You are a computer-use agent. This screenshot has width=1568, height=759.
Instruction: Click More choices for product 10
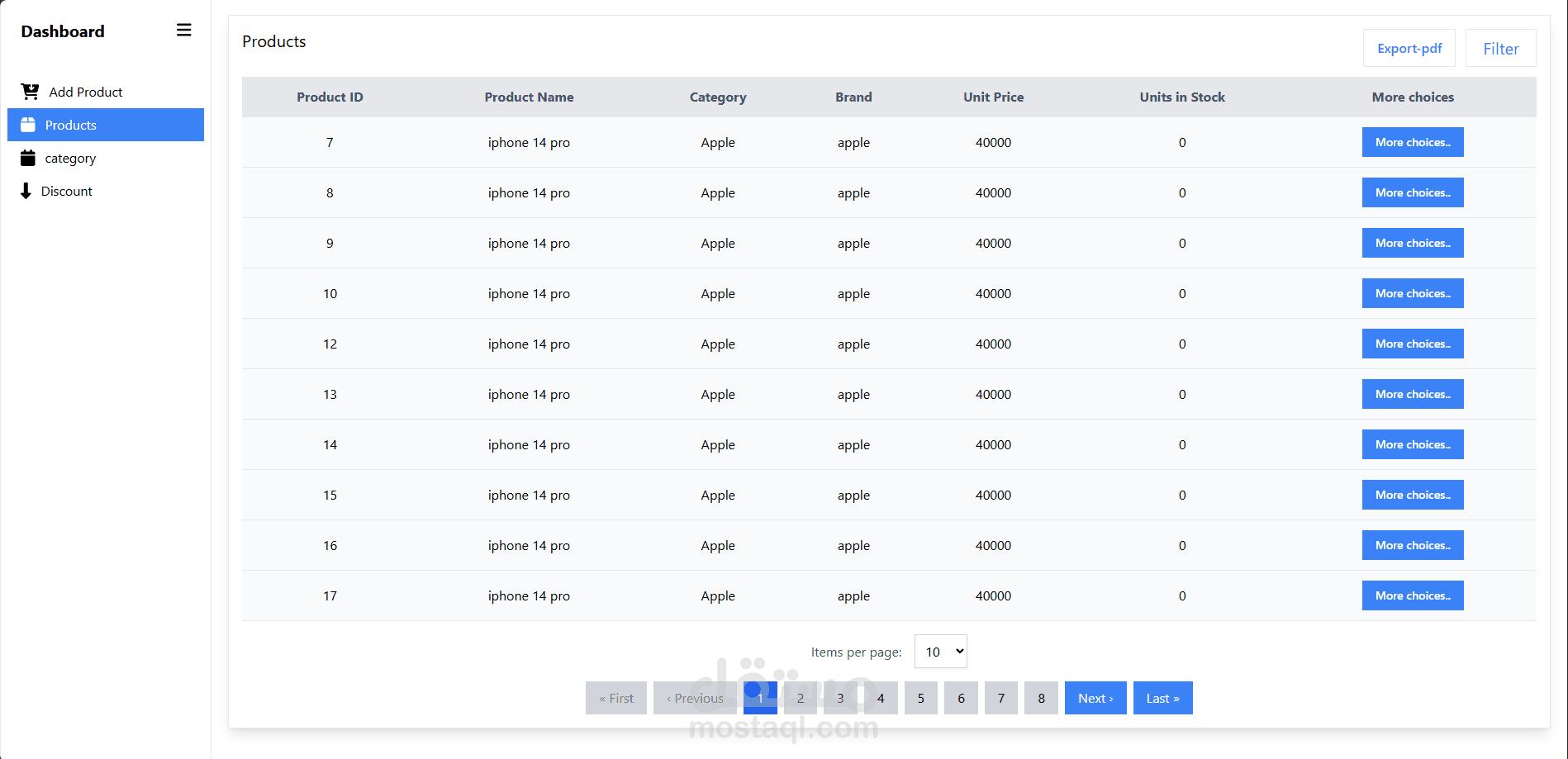pos(1413,293)
